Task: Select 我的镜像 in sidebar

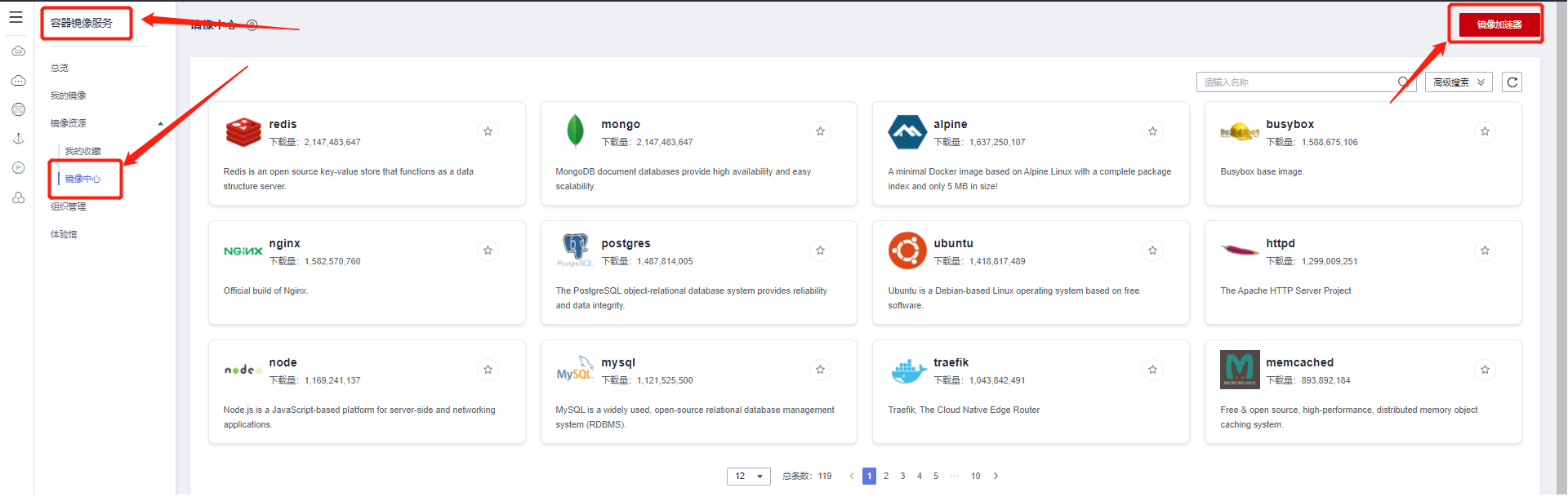Action: pos(68,96)
